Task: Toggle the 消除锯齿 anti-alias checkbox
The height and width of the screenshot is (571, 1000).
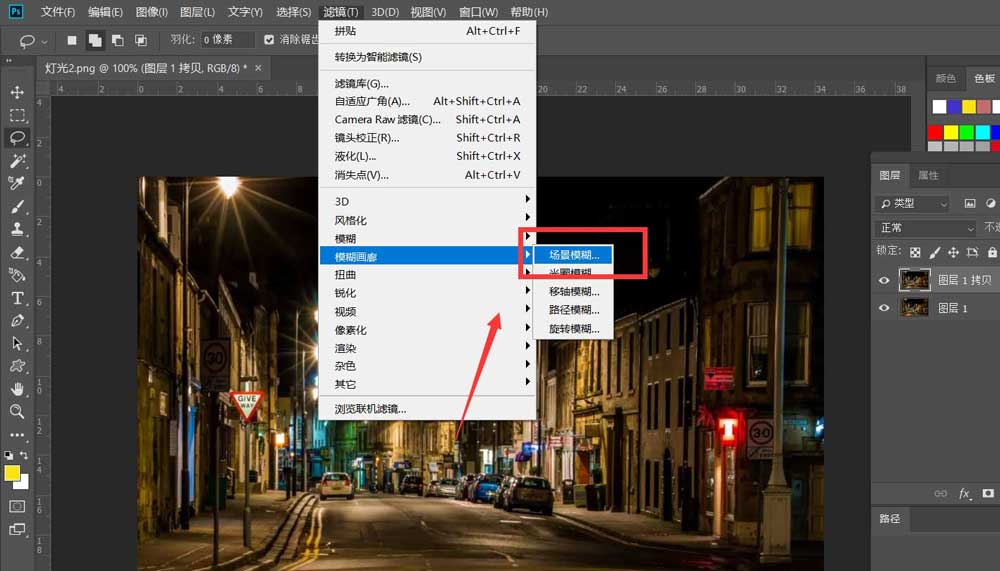Action: (269, 40)
